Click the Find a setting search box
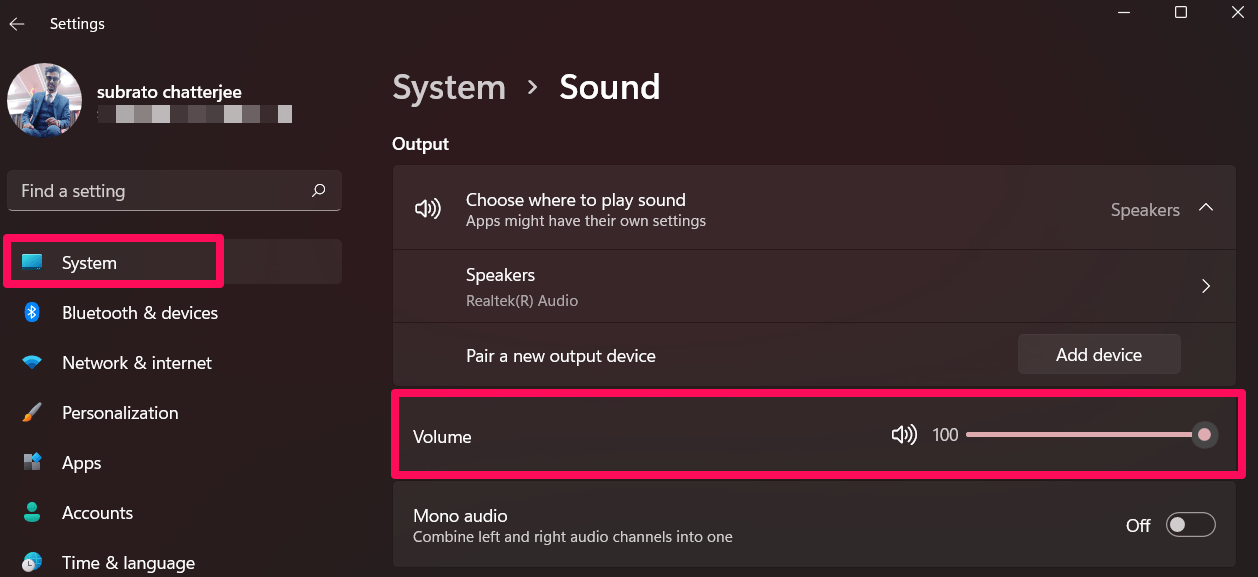 (x=160, y=190)
